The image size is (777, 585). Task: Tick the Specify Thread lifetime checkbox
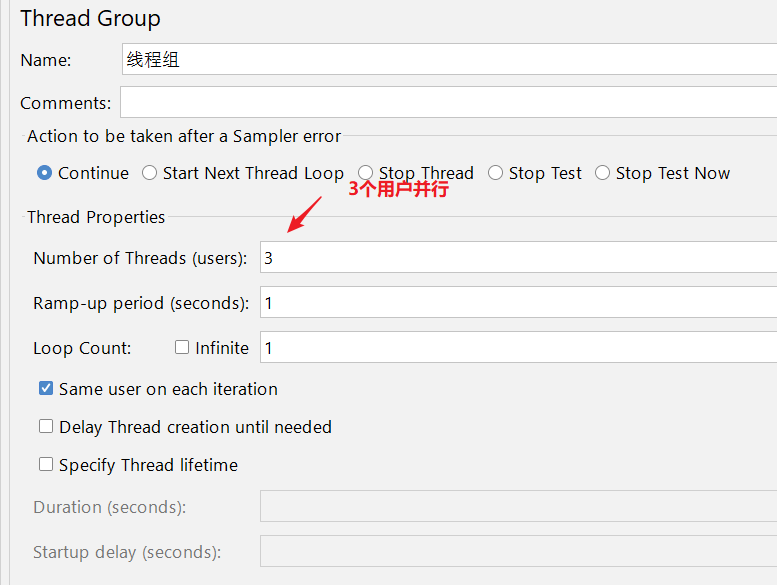[x=46, y=464]
